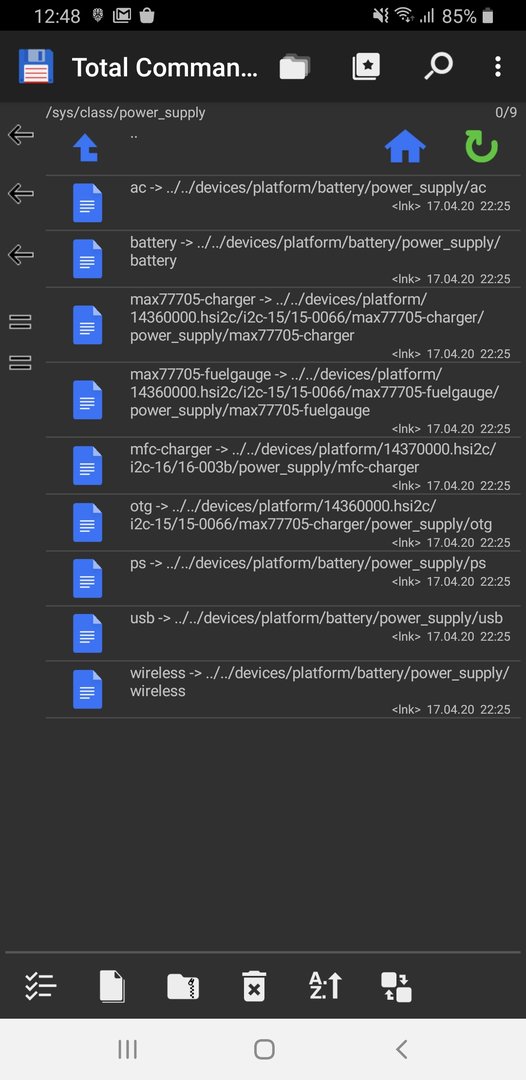The height and width of the screenshot is (1080, 526).
Task: Open the search magnifier in top bar
Action: [x=438, y=67]
